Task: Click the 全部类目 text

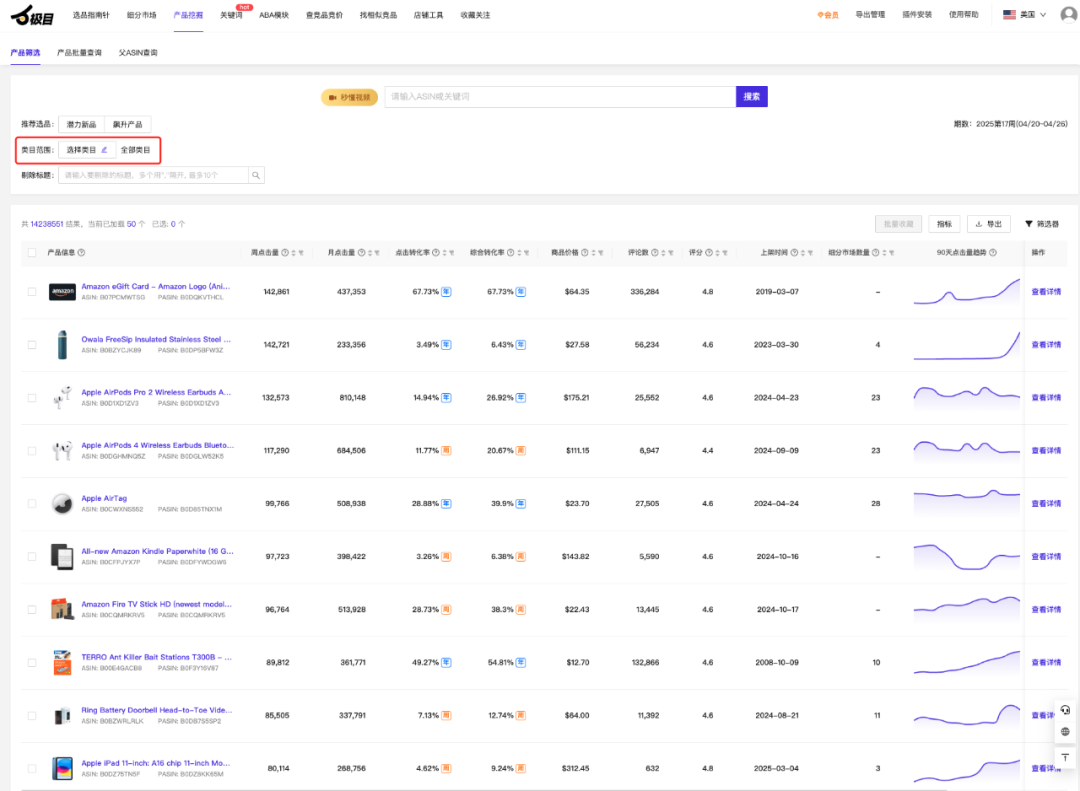Action: pyautogui.click(x=136, y=150)
